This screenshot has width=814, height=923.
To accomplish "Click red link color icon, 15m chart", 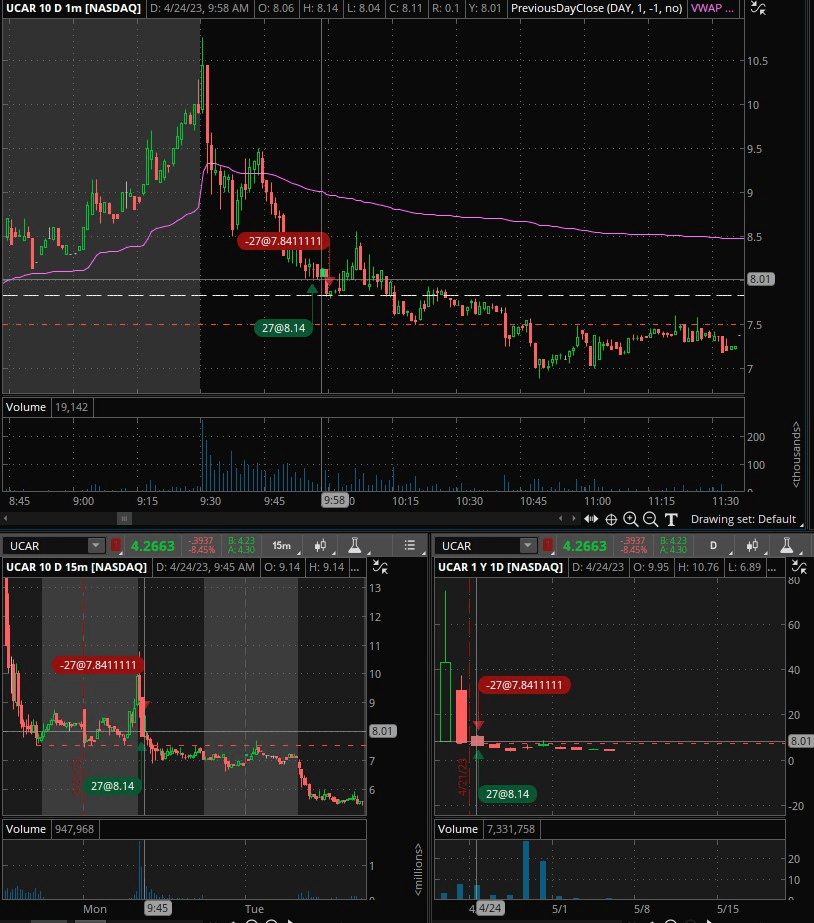I will (116, 546).
